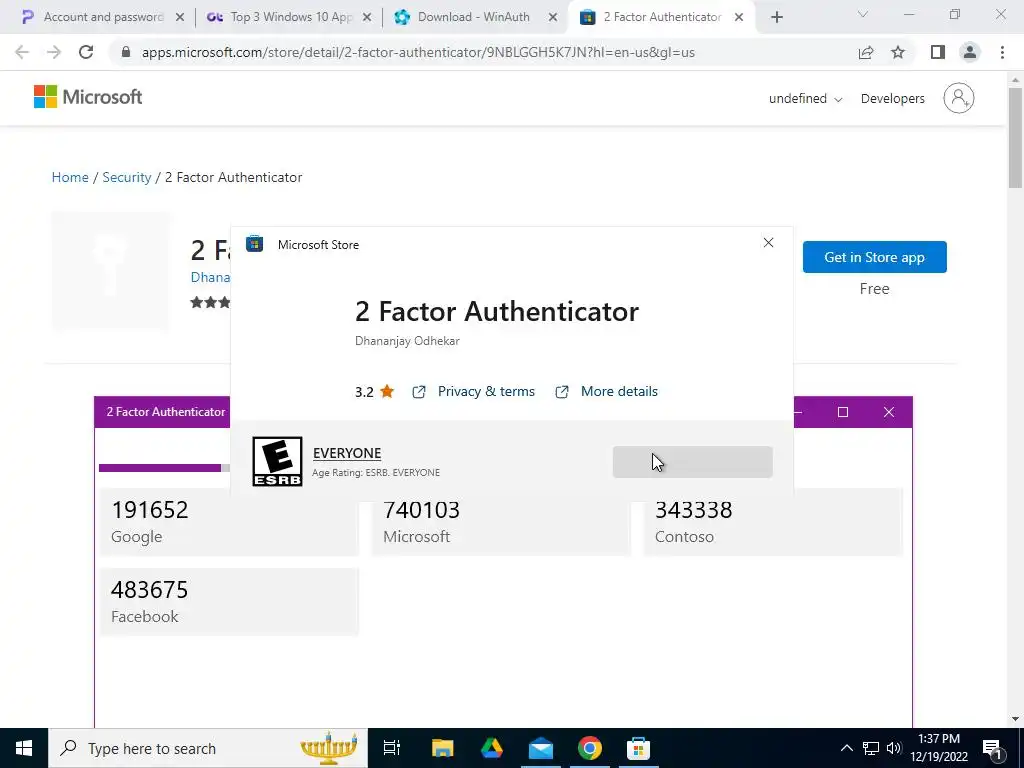Open Microsoft Store from taskbar

(x=638, y=748)
